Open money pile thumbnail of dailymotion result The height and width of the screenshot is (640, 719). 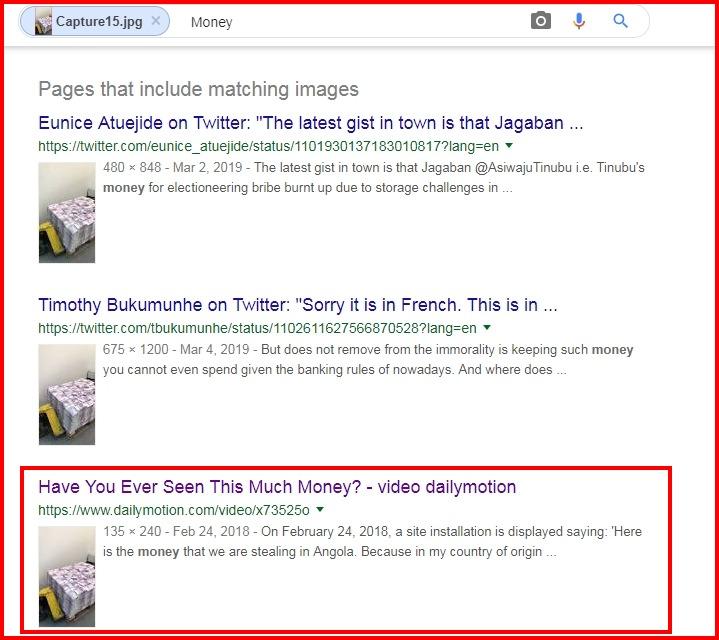point(67,576)
